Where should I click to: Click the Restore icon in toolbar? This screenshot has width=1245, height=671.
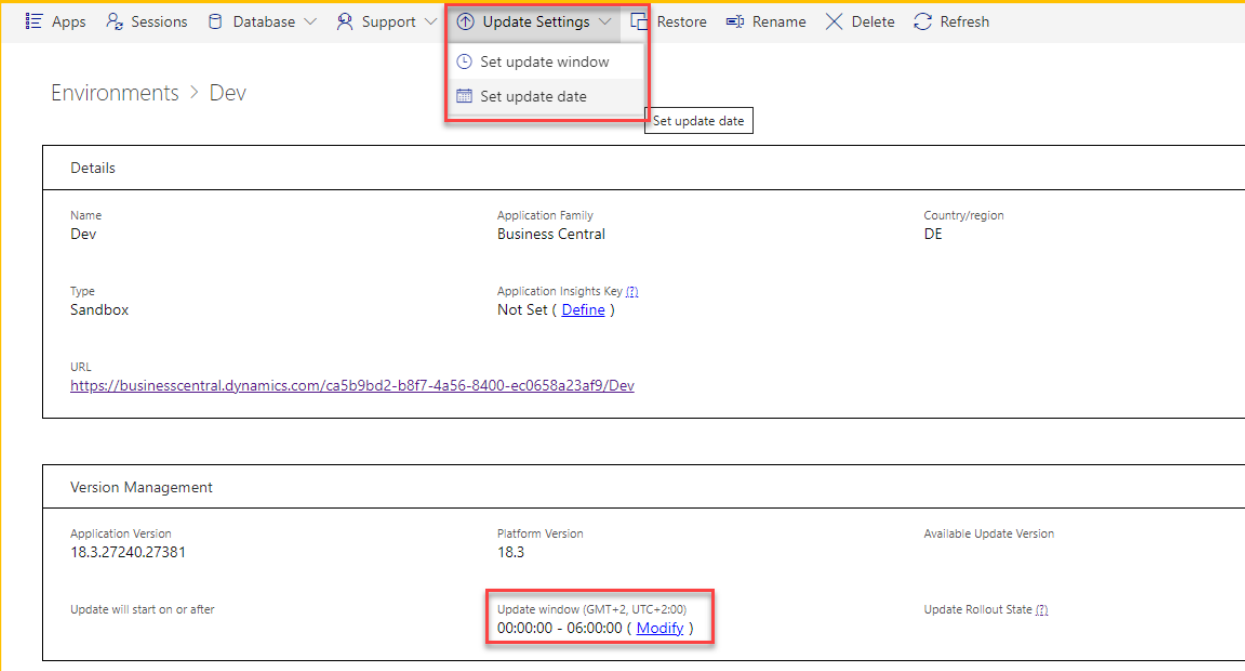click(639, 21)
